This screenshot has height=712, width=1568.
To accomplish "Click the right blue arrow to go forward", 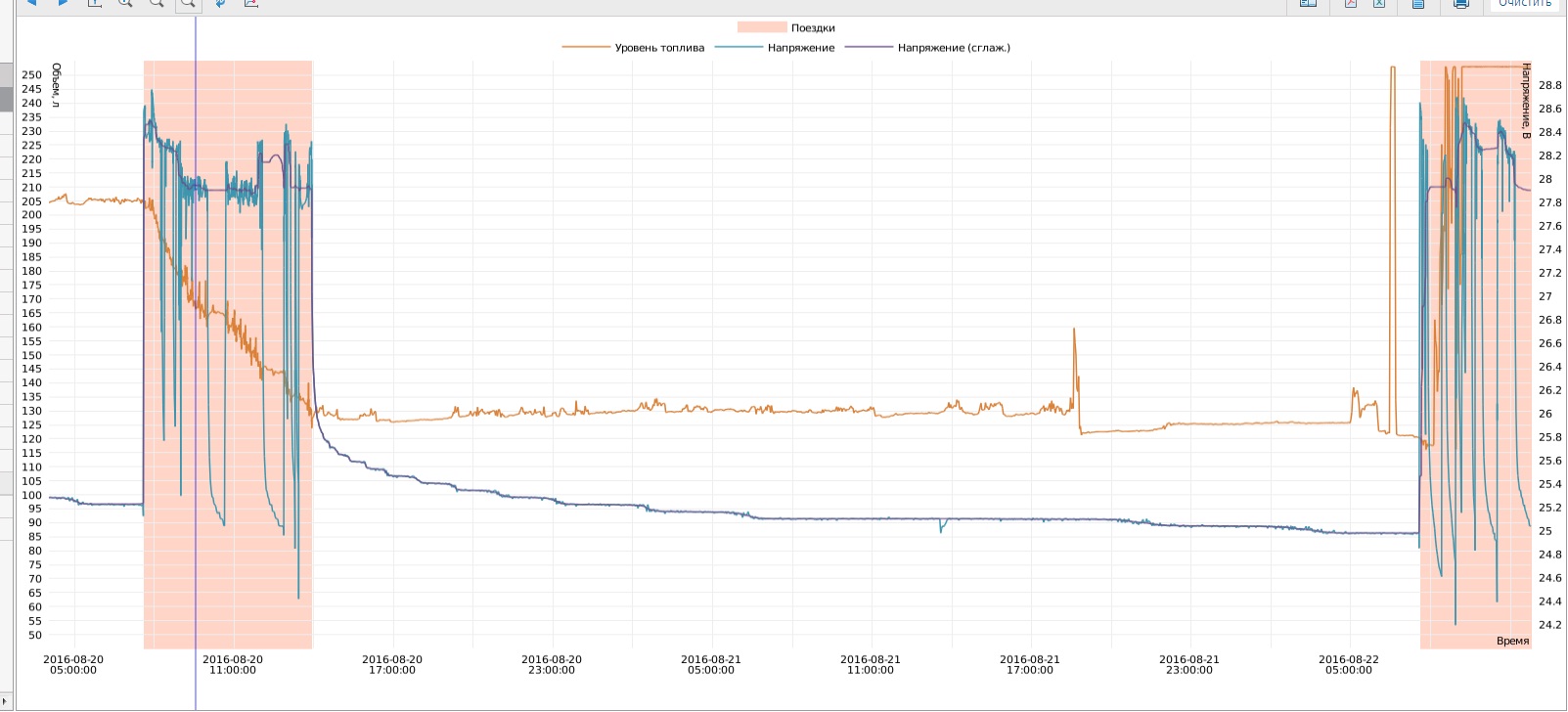I will [x=63, y=3].
